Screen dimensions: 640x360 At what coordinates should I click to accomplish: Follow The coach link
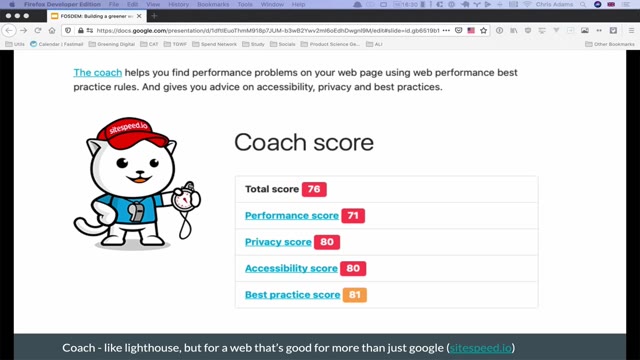click(x=98, y=73)
